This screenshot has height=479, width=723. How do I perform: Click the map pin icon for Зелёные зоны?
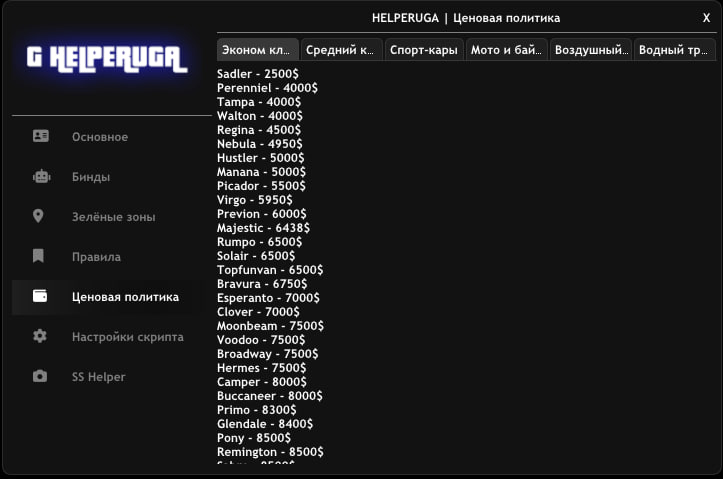[38, 216]
